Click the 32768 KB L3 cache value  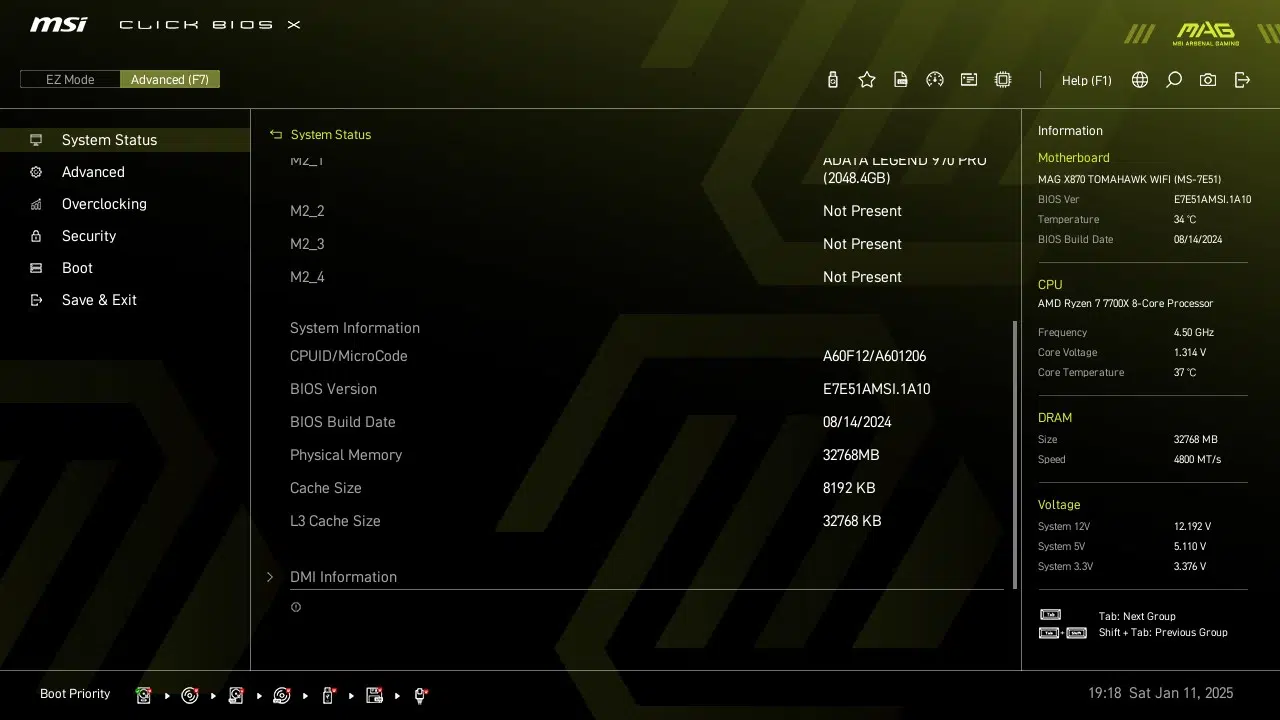pyautogui.click(x=852, y=521)
